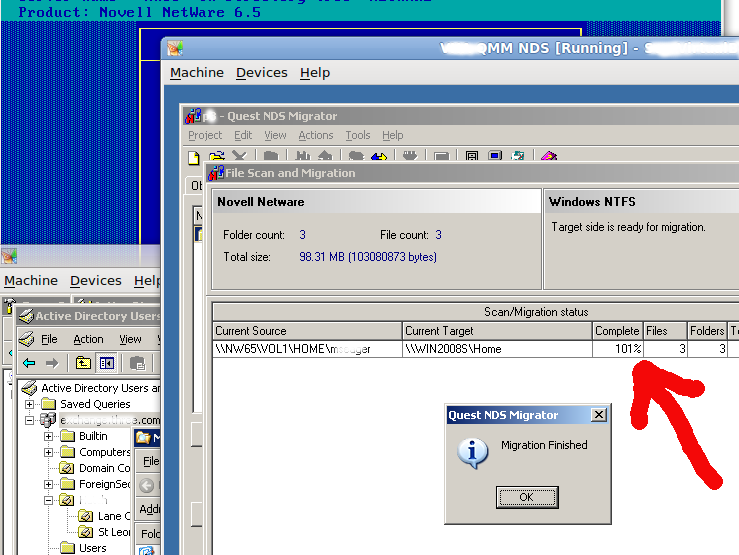The width and height of the screenshot is (739, 555).
Task: Select the Computers folder
Action: (x=104, y=452)
